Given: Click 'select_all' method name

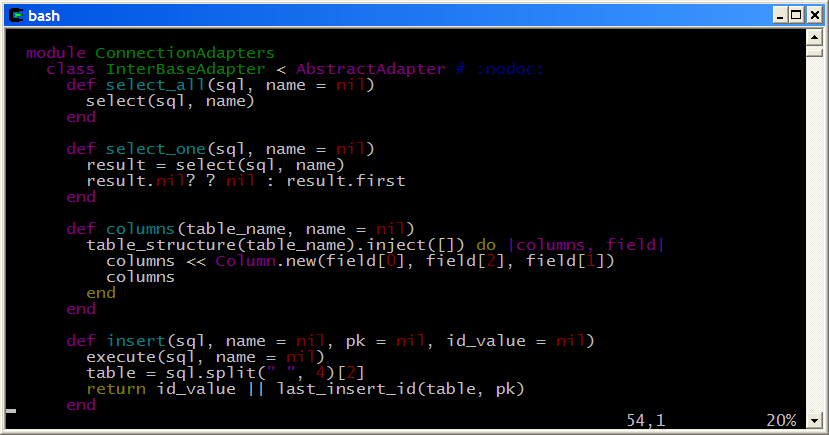Looking at the screenshot, I should (155, 85).
